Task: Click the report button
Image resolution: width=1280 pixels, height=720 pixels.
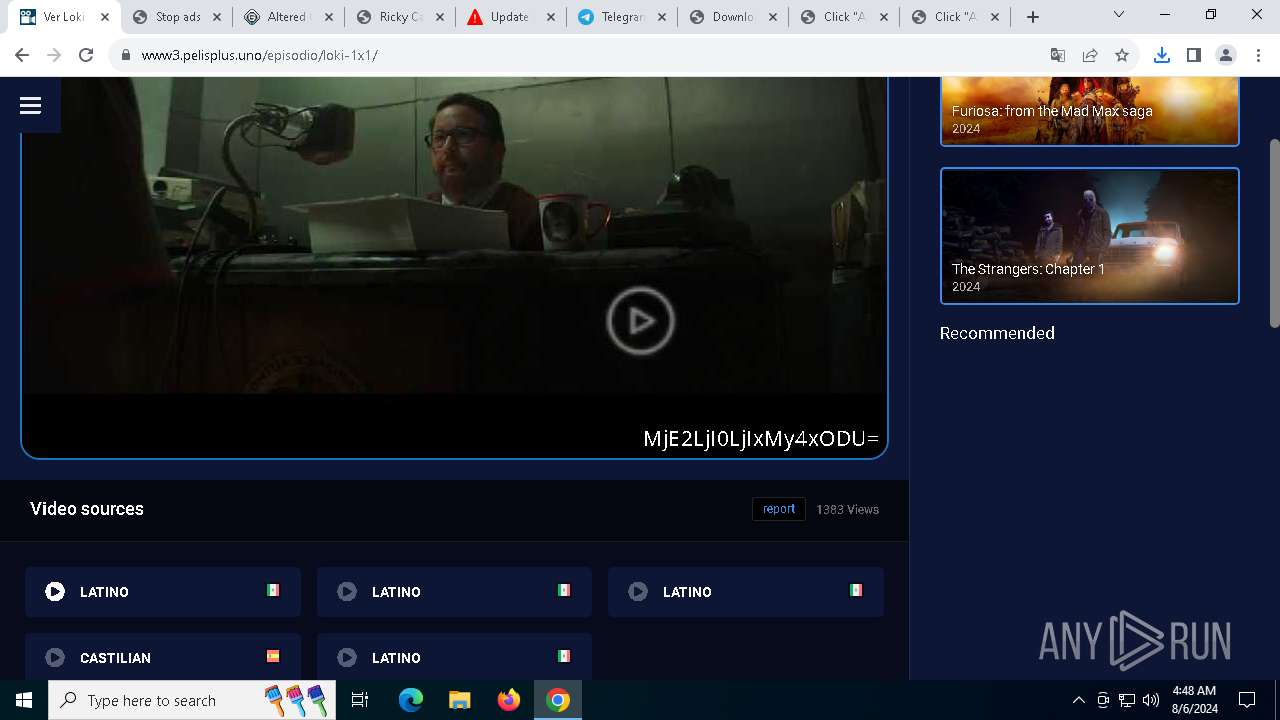Action: [779, 509]
